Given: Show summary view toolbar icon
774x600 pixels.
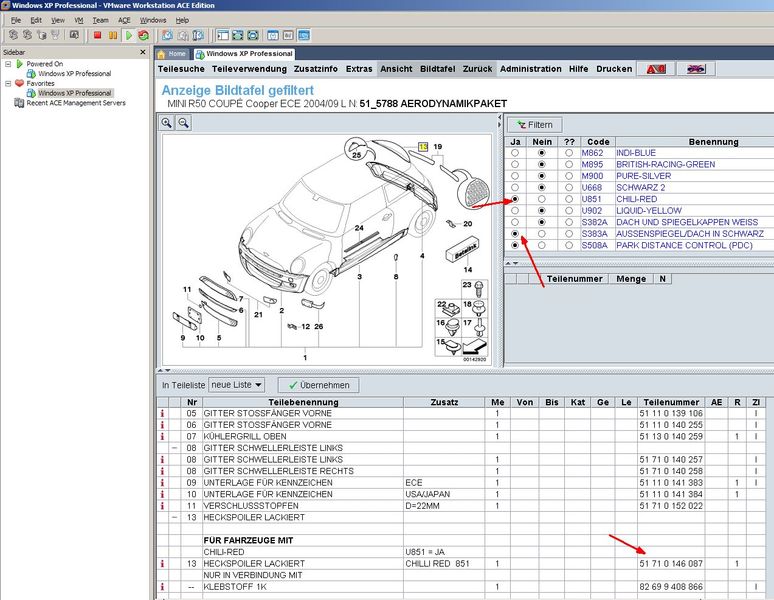Looking at the screenshot, I should [272, 35].
